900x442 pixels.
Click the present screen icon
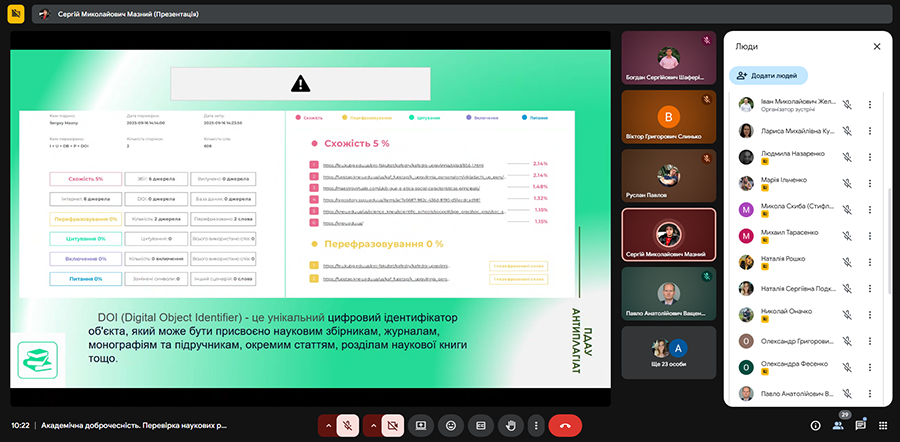coord(421,425)
